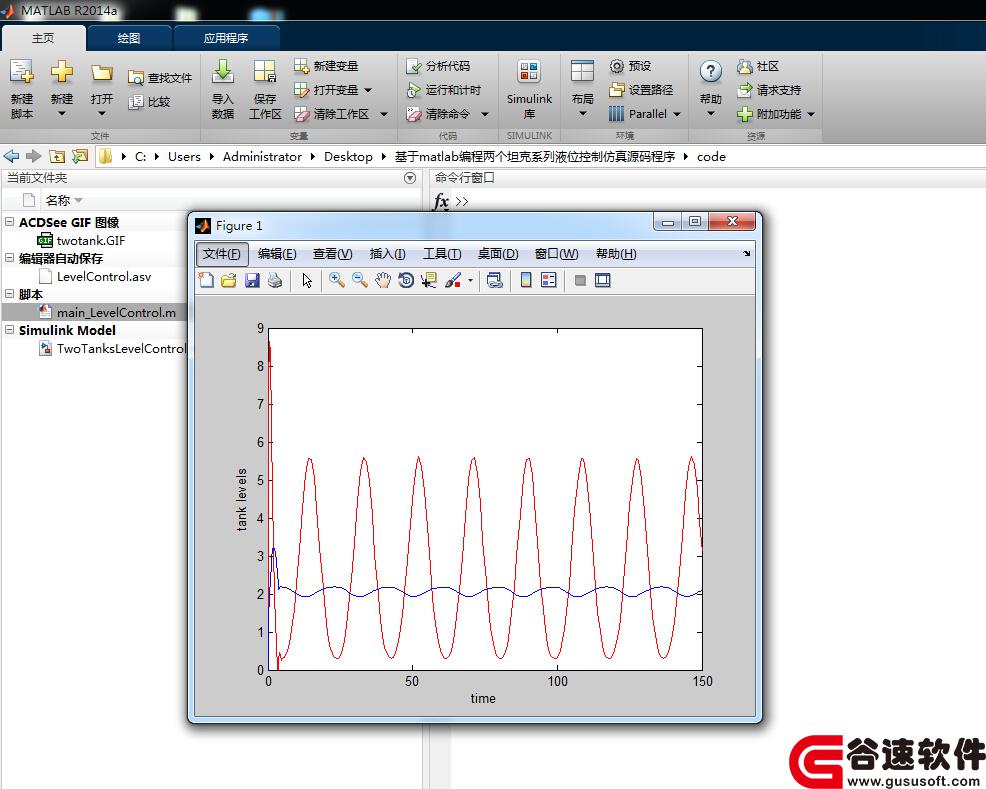Open the 桌面(D) menu in Figure 1
This screenshot has width=986, height=789.
click(x=498, y=254)
